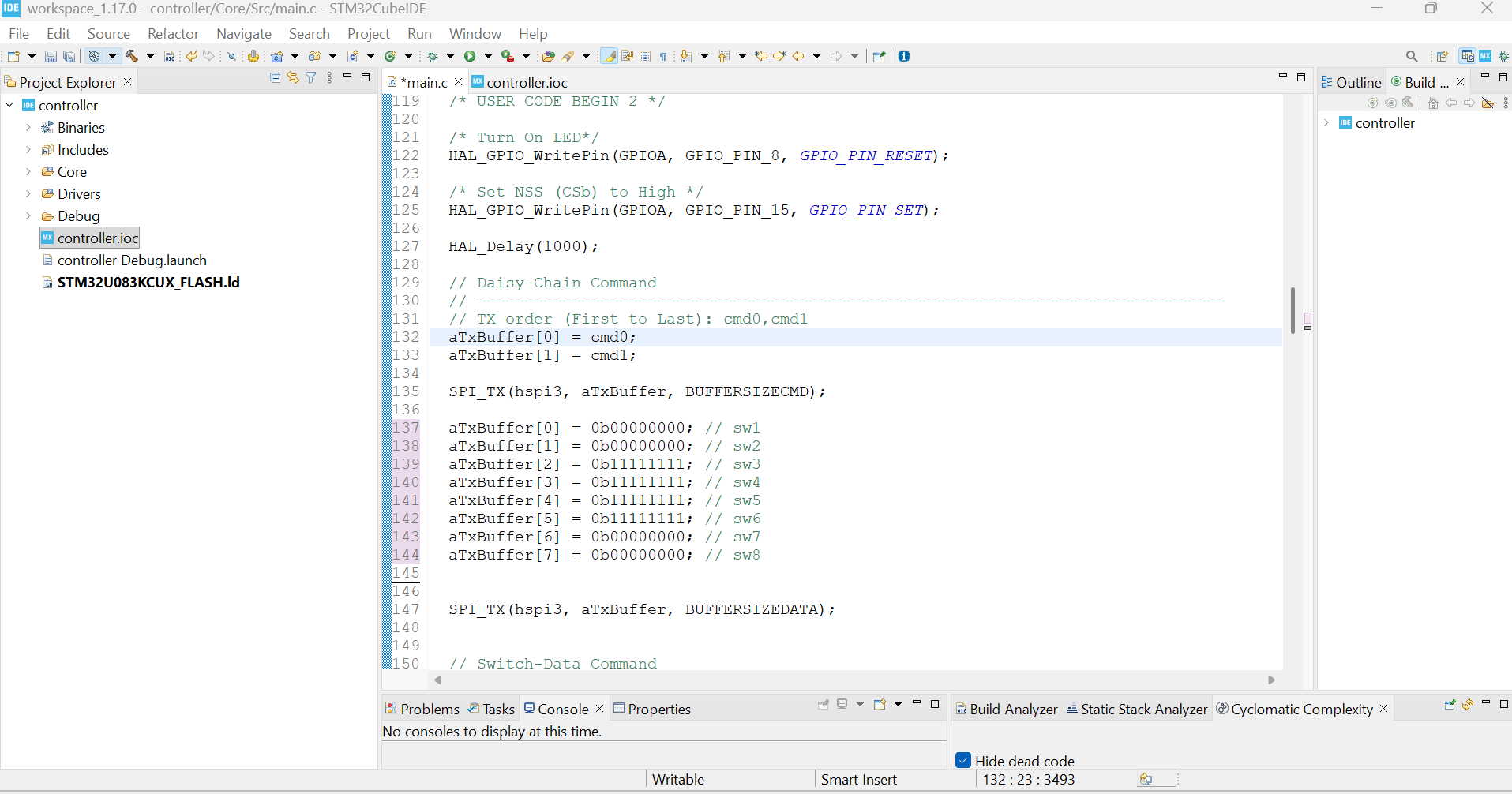Image resolution: width=1512 pixels, height=794 pixels.
Task: Open the dropdown arrow beside the Run button
Action: (488, 56)
